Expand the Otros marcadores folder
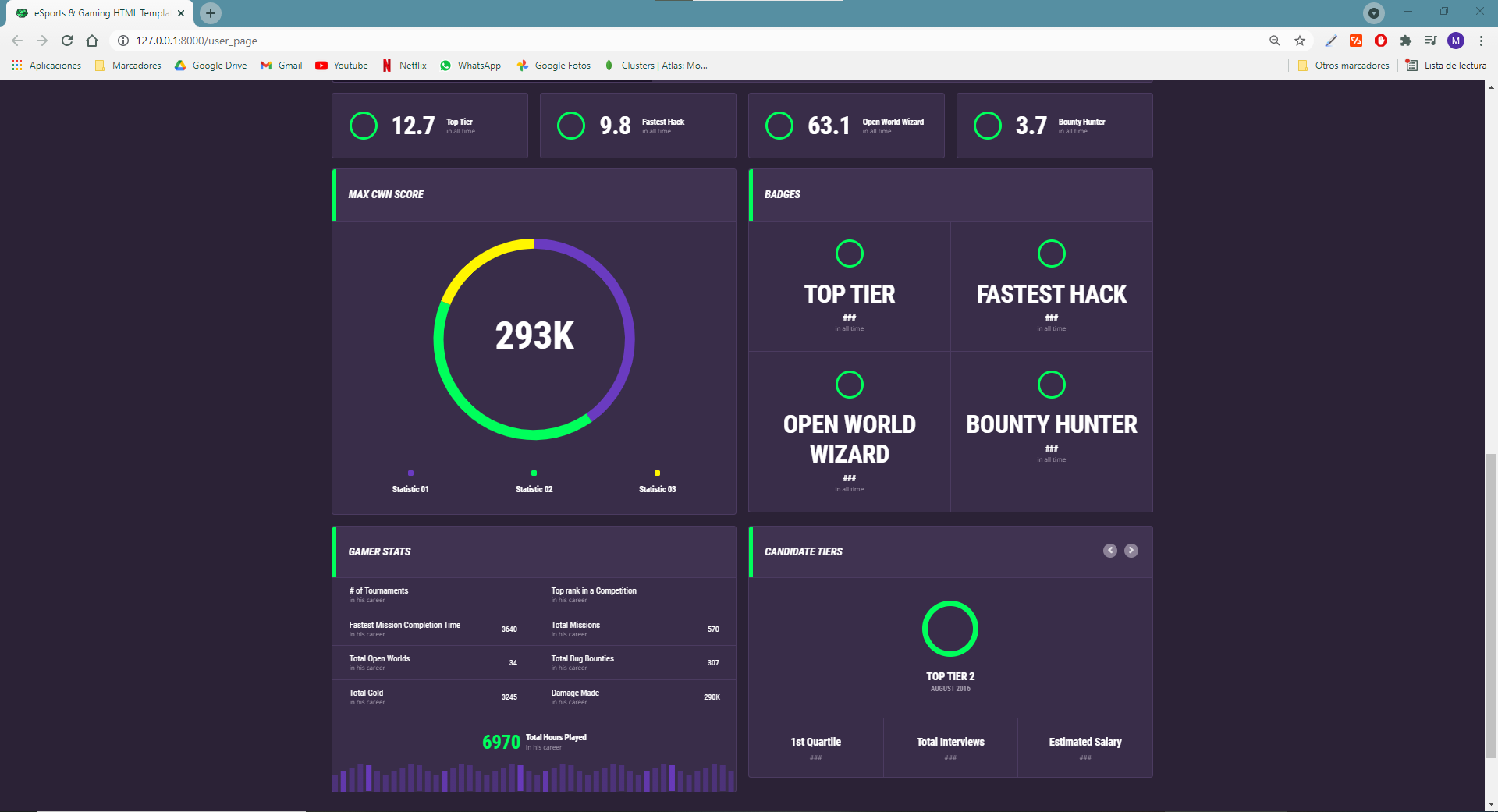 [1344, 66]
